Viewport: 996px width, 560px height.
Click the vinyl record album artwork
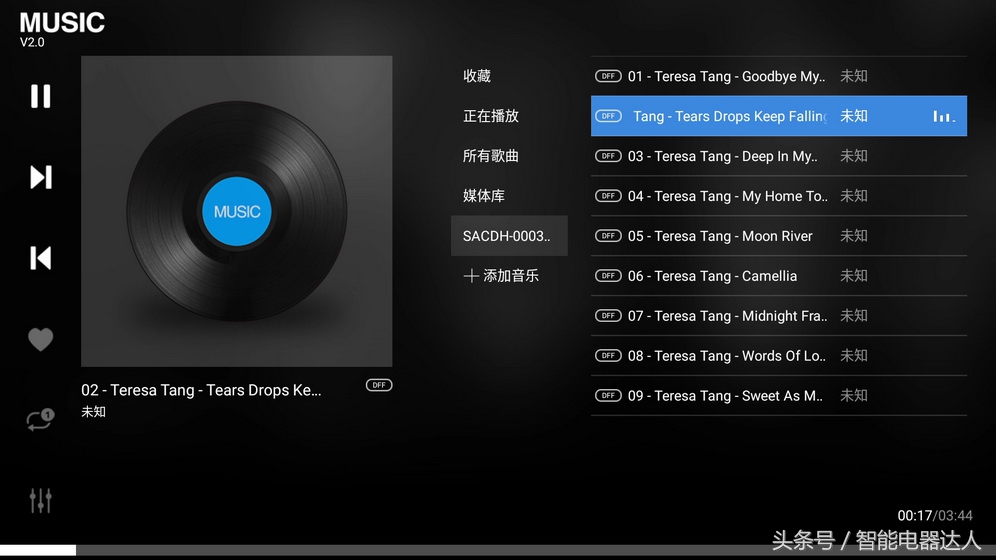tap(236, 211)
